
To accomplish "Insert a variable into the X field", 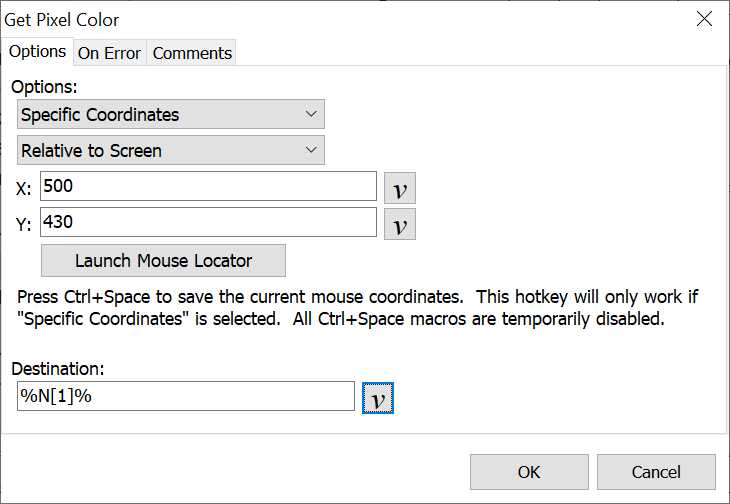I will pos(400,188).
